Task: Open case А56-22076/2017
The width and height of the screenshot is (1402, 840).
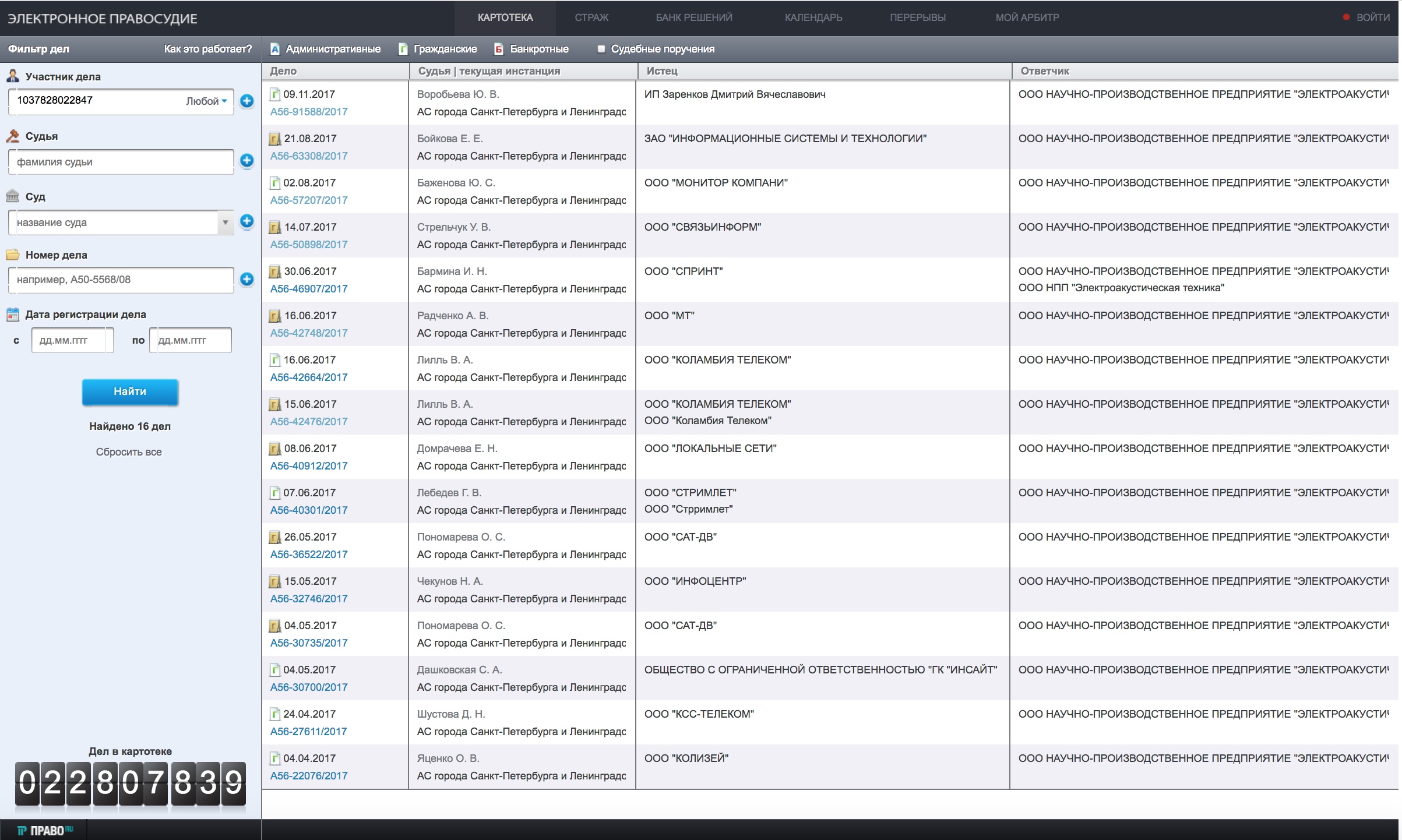Action: pos(309,776)
